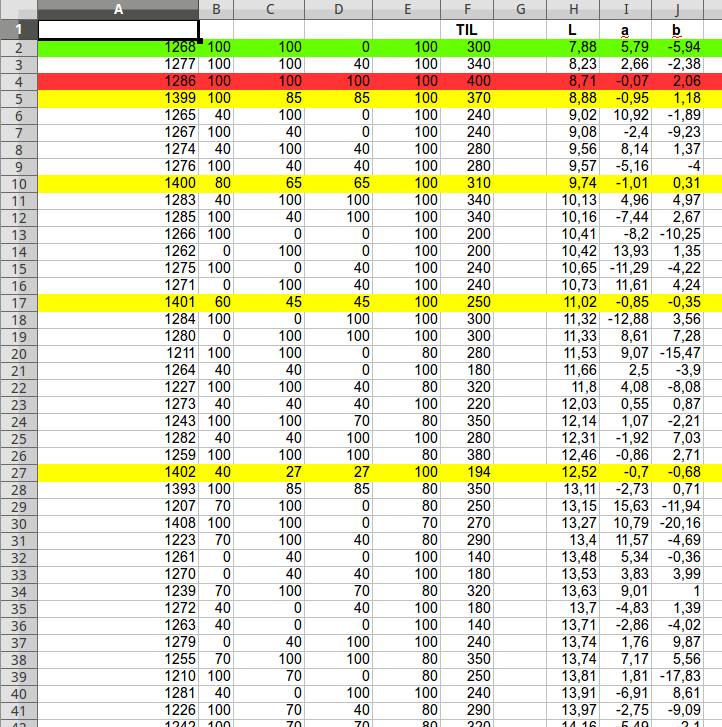The height and width of the screenshot is (727, 722).
Task: Select cell containing 1211
Action: [x=118, y=353]
